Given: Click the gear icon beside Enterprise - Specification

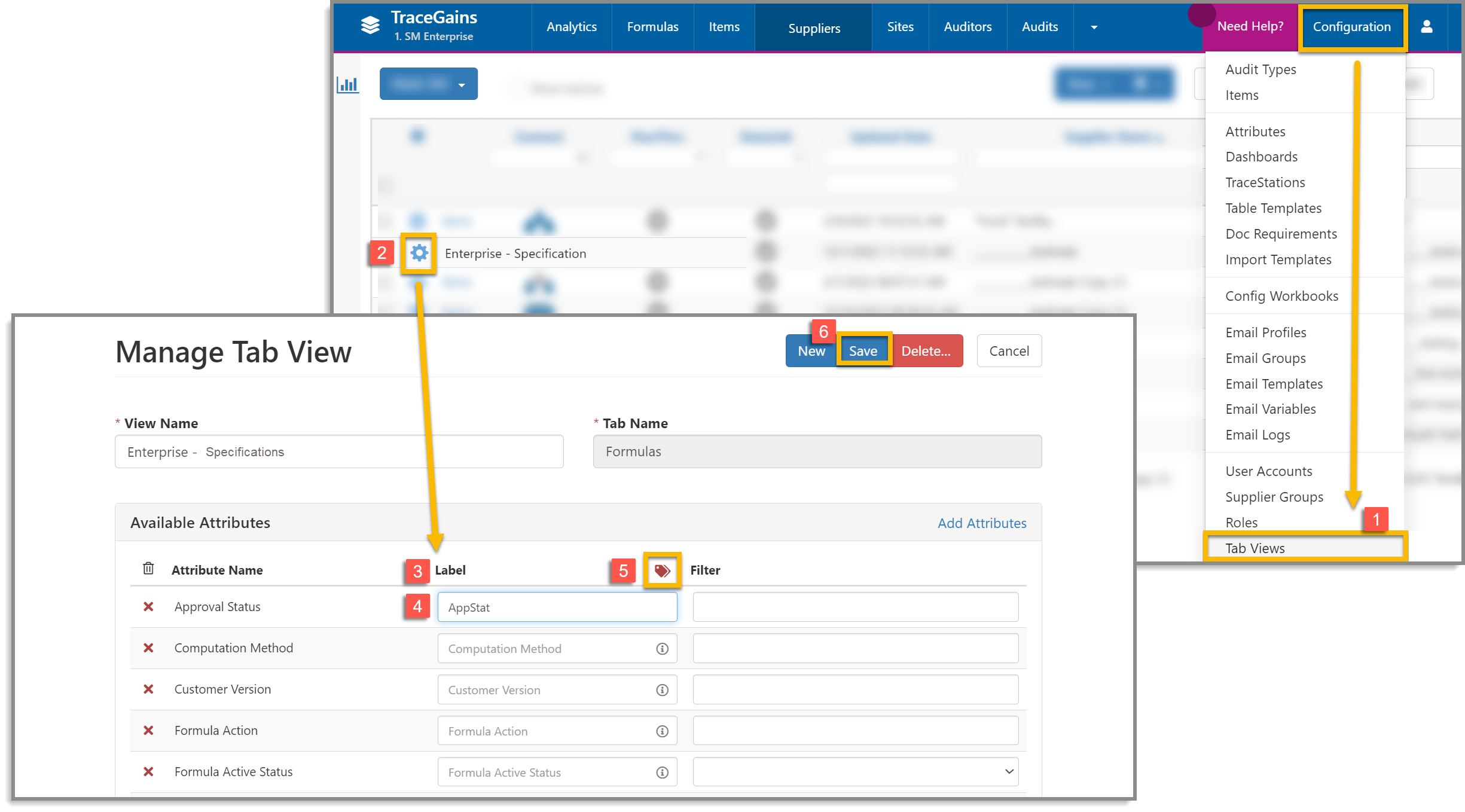Looking at the screenshot, I should point(419,253).
